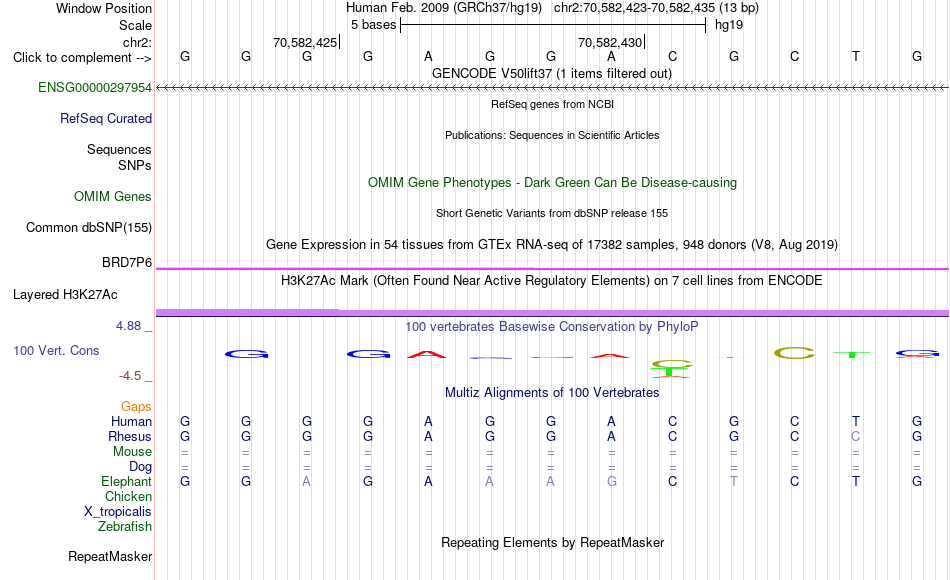Screen dimensions: 950x580
Task: Click the 70,582,430 position marker
Action: 610,42
